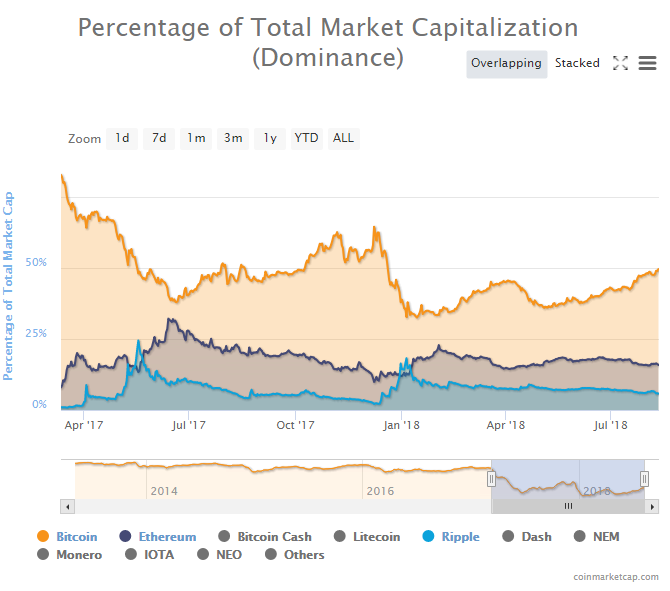The image size is (670, 591).
Task: Switch to the Stacked view
Action: coord(577,63)
